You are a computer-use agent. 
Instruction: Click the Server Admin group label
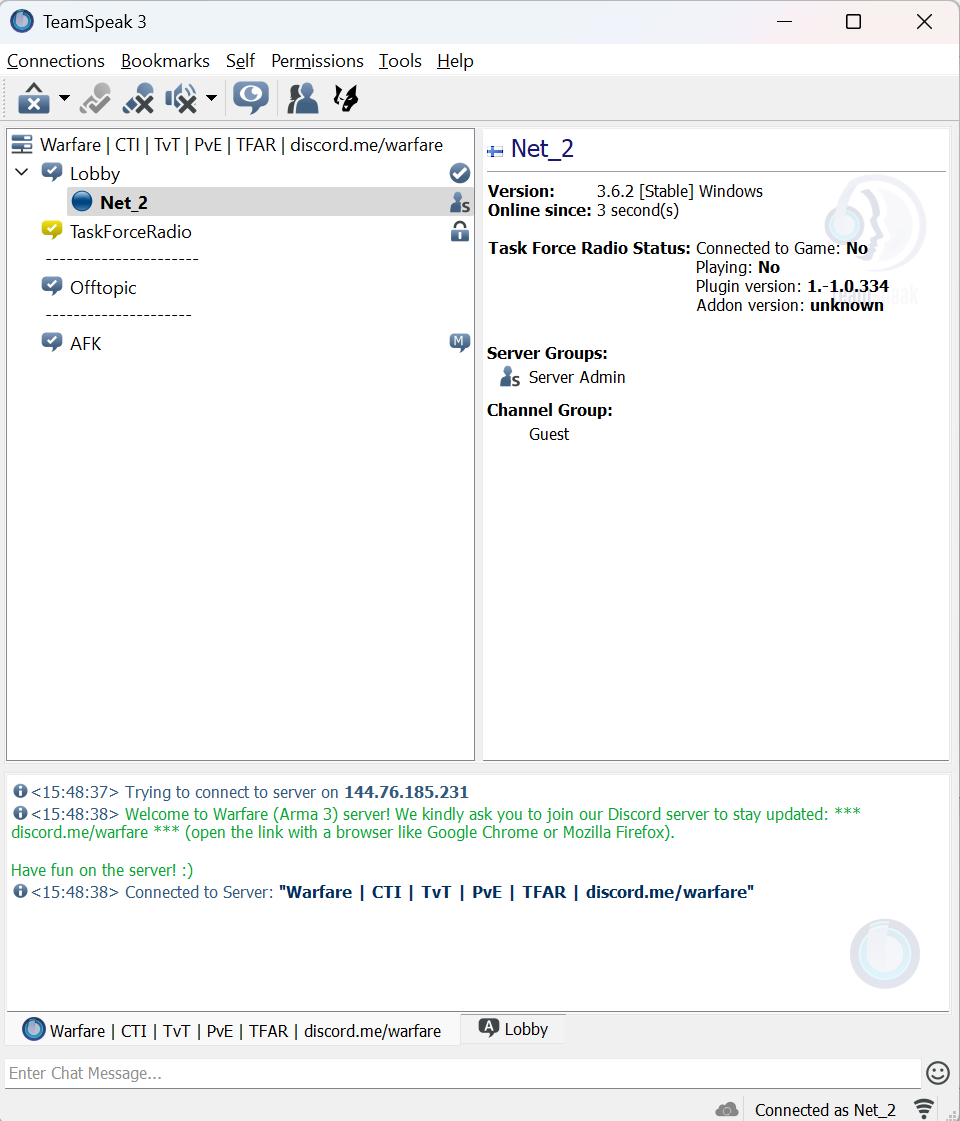tap(577, 377)
